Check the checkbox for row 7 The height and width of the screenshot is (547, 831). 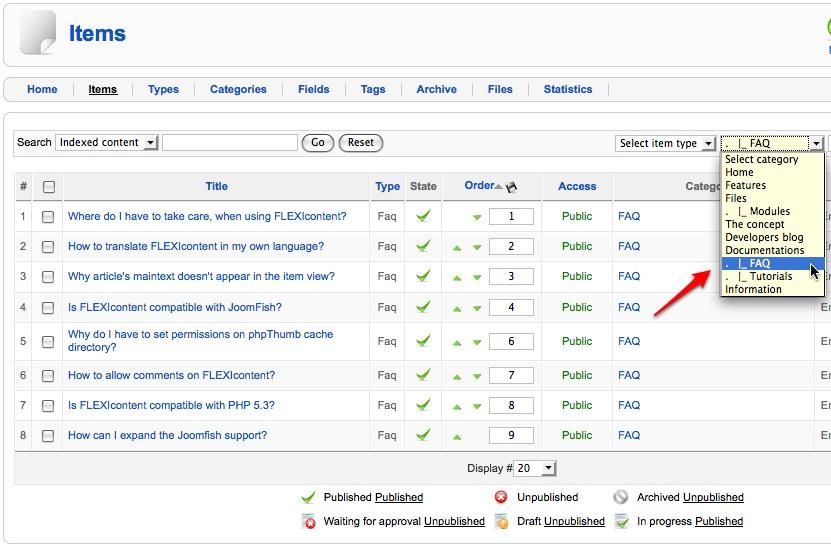pyautogui.click(x=48, y=406)
